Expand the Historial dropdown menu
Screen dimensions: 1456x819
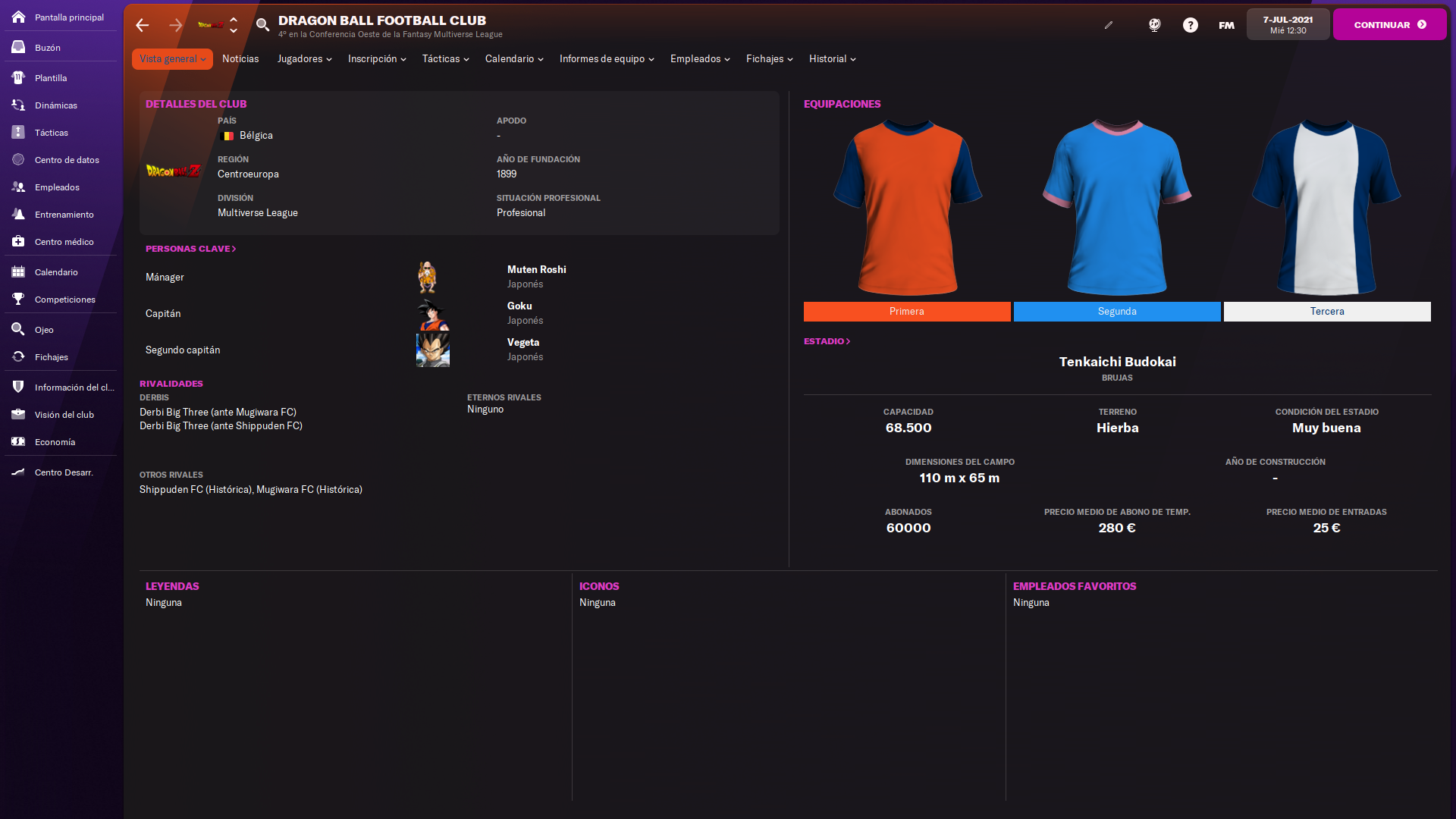click(832, 59)
